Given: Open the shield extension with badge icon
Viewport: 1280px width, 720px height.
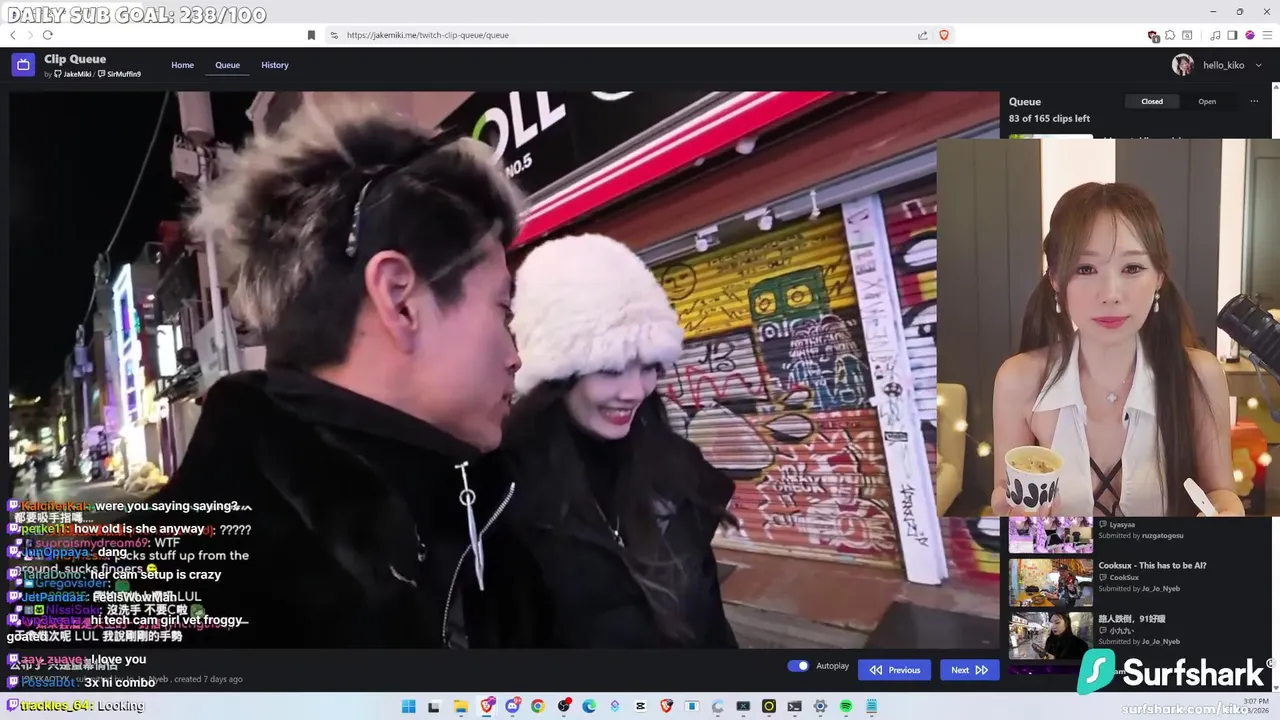Looking at the screenshot, I should point(1153,36).
